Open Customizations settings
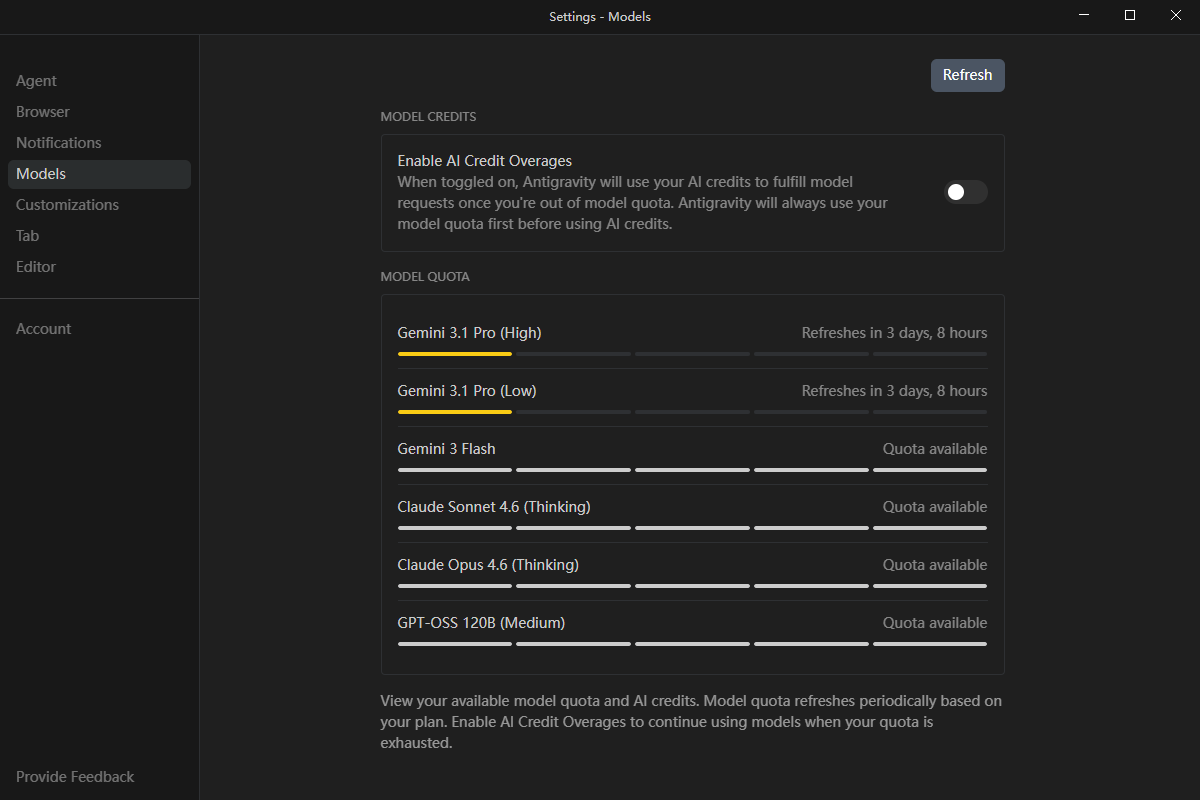 [99, 205]
